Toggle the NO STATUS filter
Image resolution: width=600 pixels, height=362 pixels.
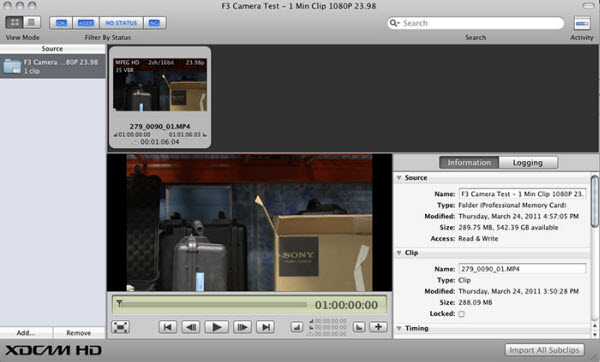(x=121, y=23)
